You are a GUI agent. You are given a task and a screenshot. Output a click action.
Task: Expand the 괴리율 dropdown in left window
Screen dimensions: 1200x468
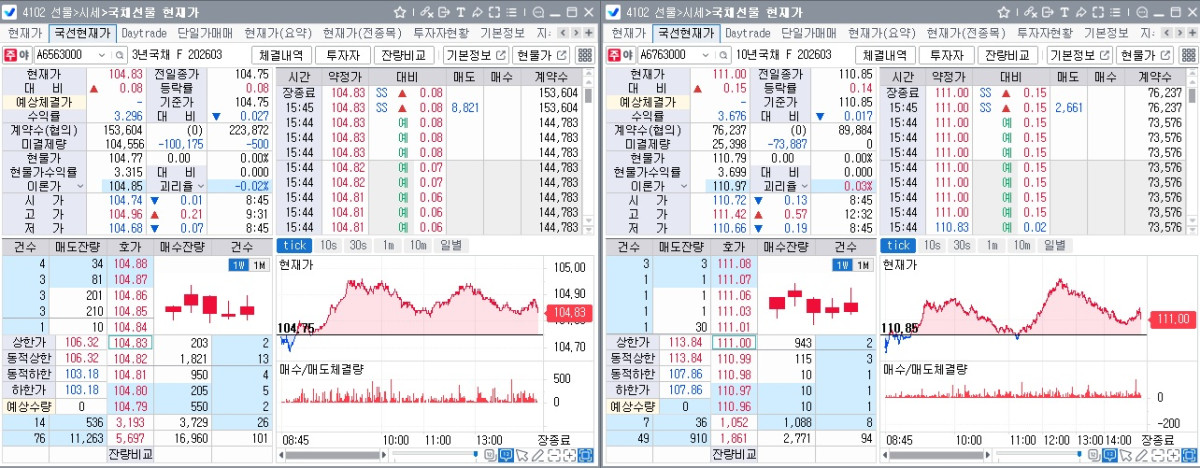[200, 186]
